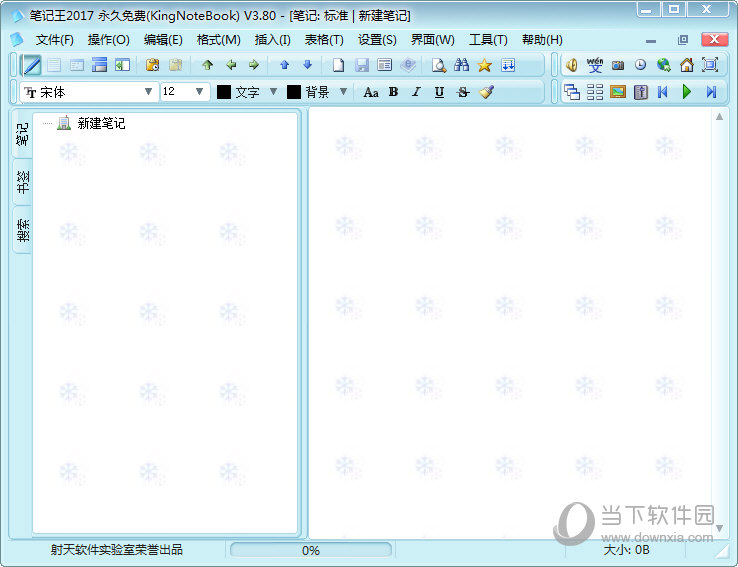Open the 操作(O) menu
The width and height of the screenshot is (738, 567).
(x=108, y=40)
